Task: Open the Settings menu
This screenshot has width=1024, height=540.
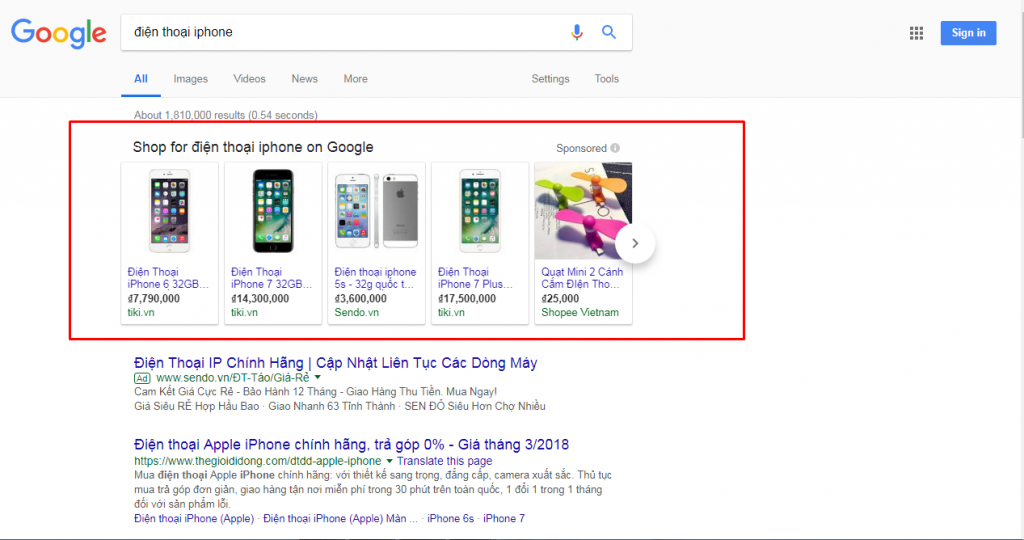Action: tap(550, 79)
